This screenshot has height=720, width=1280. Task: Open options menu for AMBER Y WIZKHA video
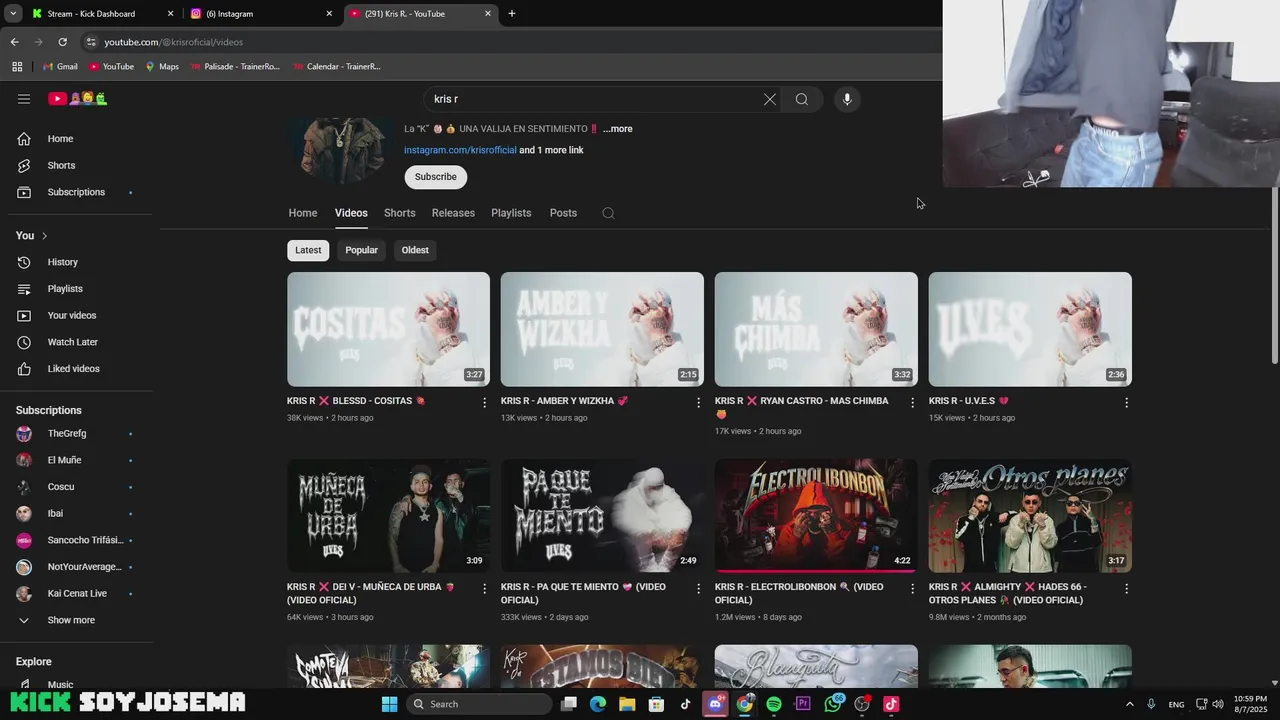pos(698,402)
